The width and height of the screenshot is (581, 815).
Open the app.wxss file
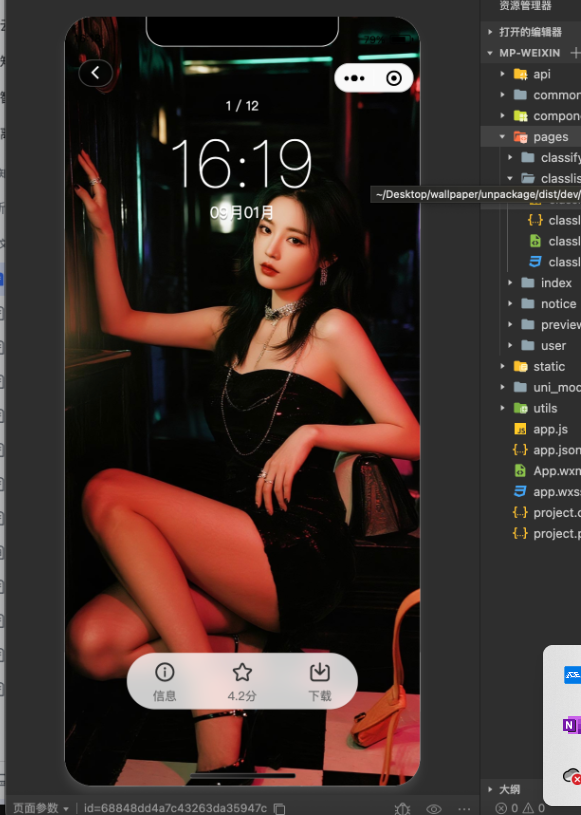tap(531, 492)
